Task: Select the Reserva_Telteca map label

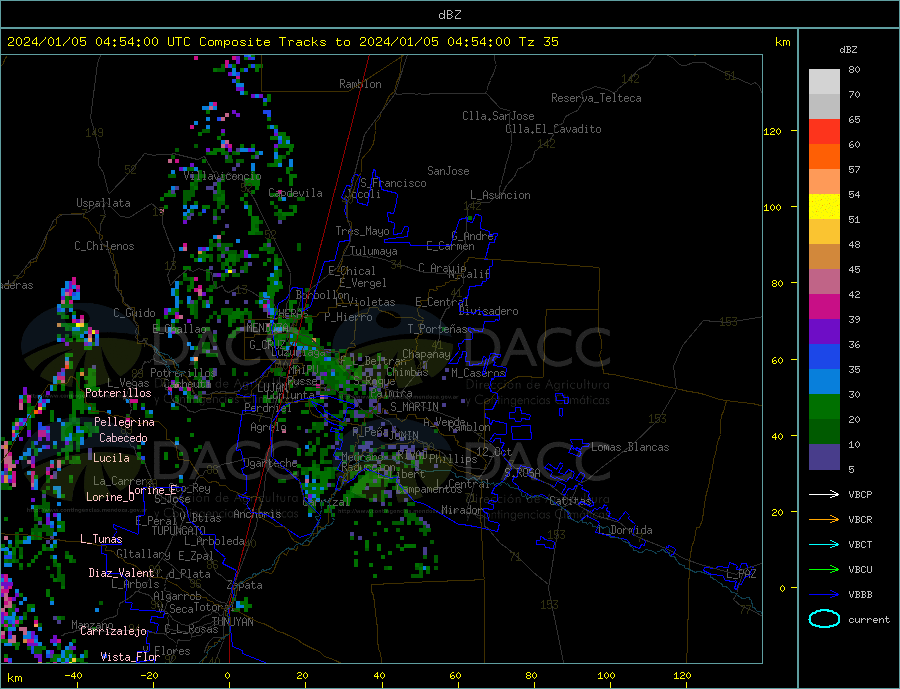Action: 596,98
